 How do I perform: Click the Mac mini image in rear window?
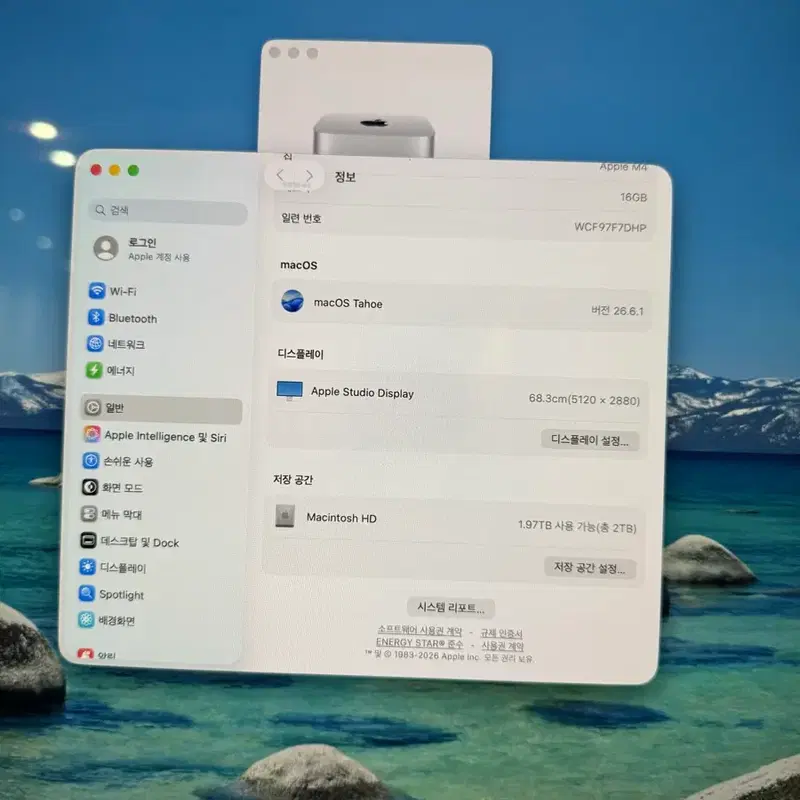[x=374, y=136]
